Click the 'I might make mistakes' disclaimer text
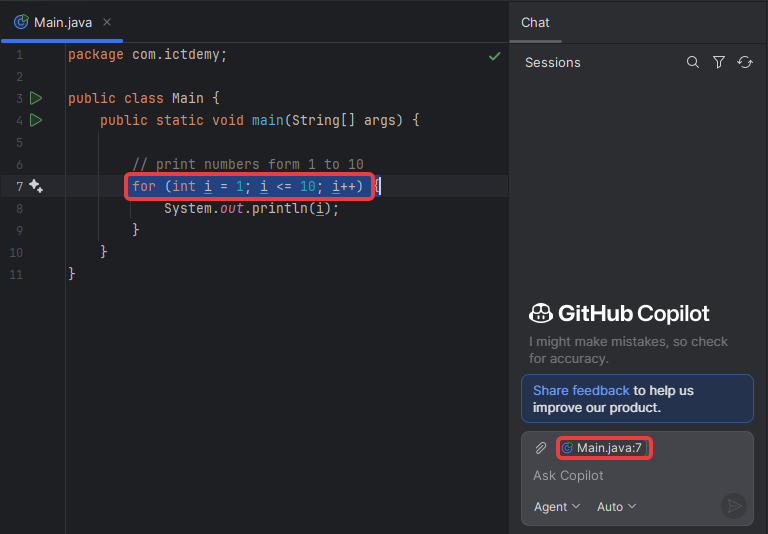The width and height of the screenshot is (768, 534). click(628, 350)
